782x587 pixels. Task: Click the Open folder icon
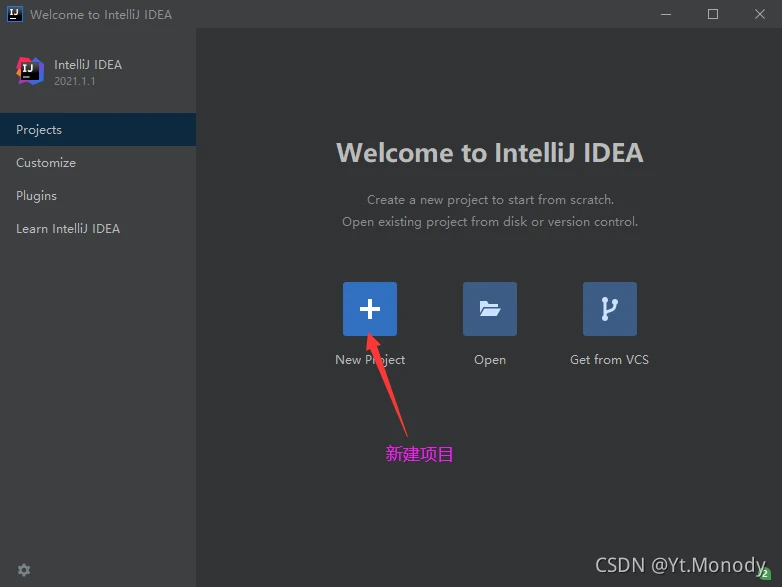[x=490, y=309]
